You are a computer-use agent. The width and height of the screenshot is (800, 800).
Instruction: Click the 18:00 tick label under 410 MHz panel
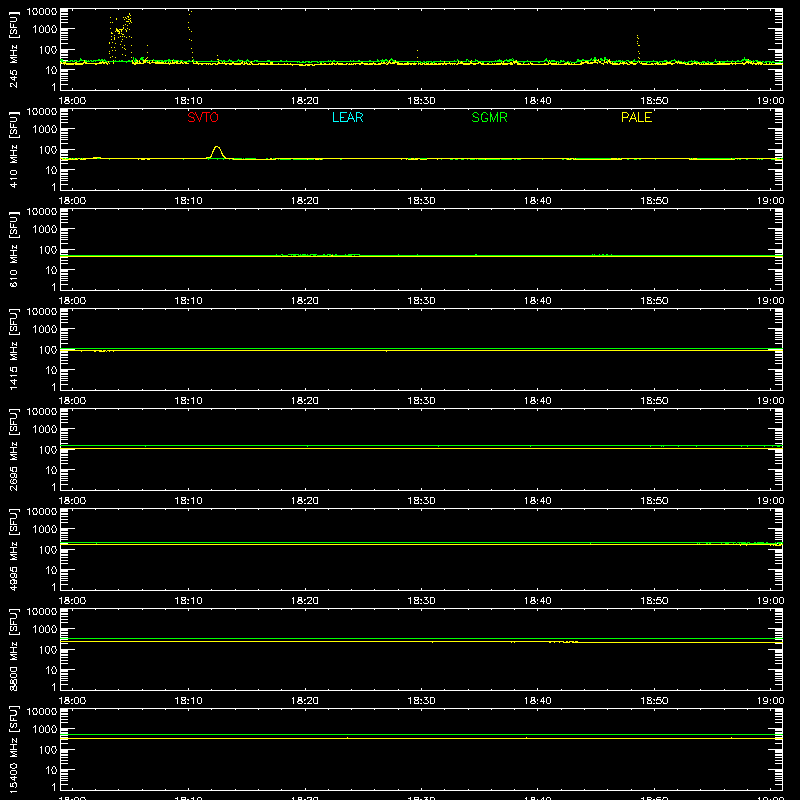coord(72,201)
